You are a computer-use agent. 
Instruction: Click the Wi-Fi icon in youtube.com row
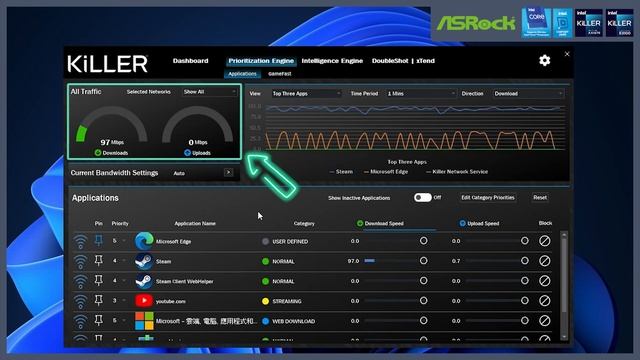[80, 302]
